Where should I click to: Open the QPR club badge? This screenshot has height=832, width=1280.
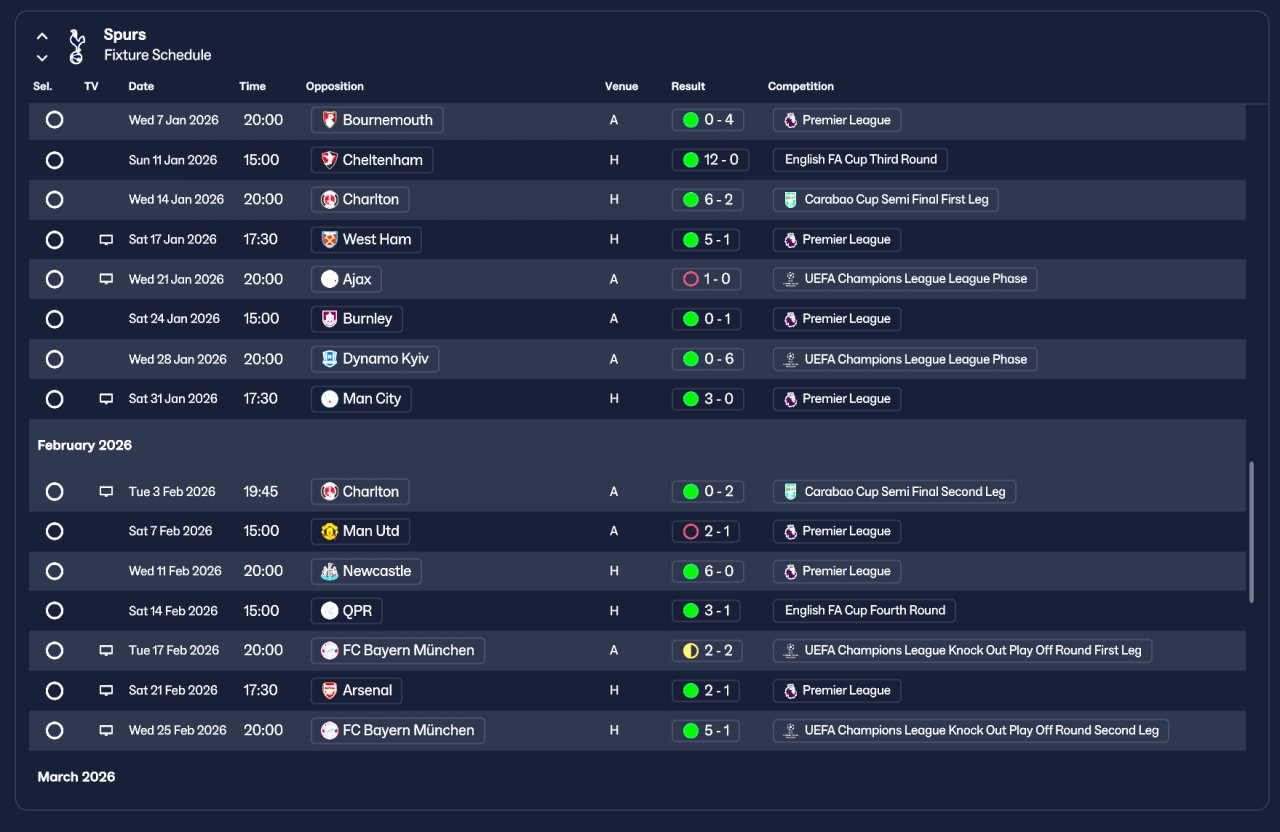coord(329,611)
